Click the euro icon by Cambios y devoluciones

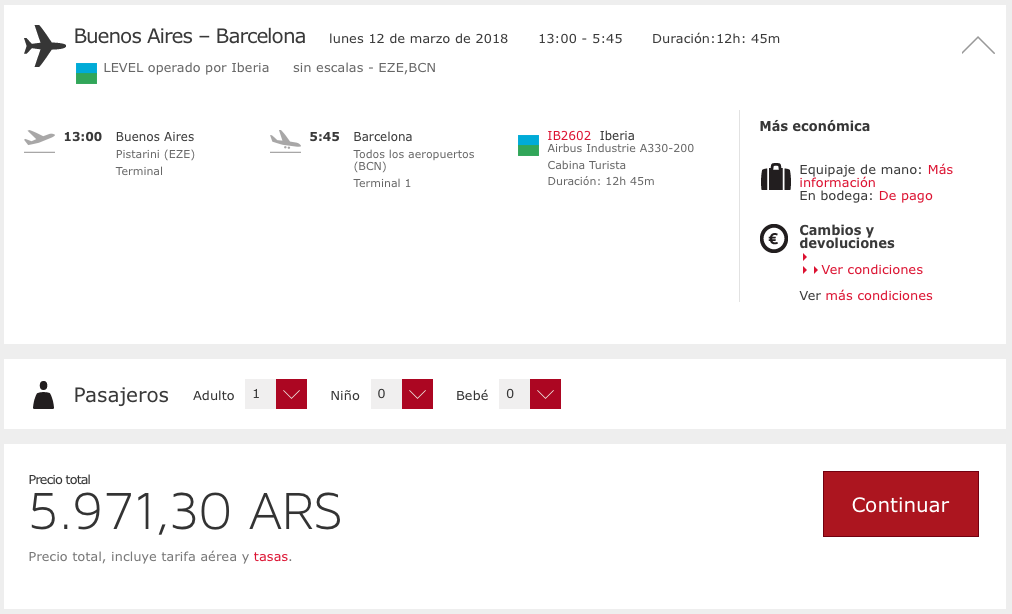click(774, 238)
